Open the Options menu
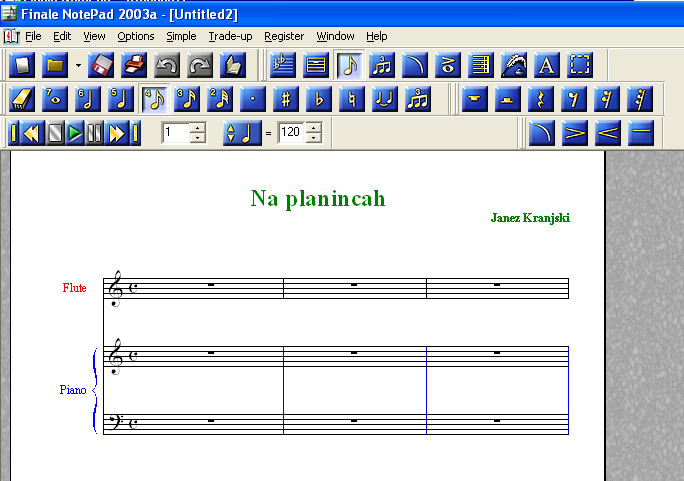684x481 pixels. click(x=136, y=36)
